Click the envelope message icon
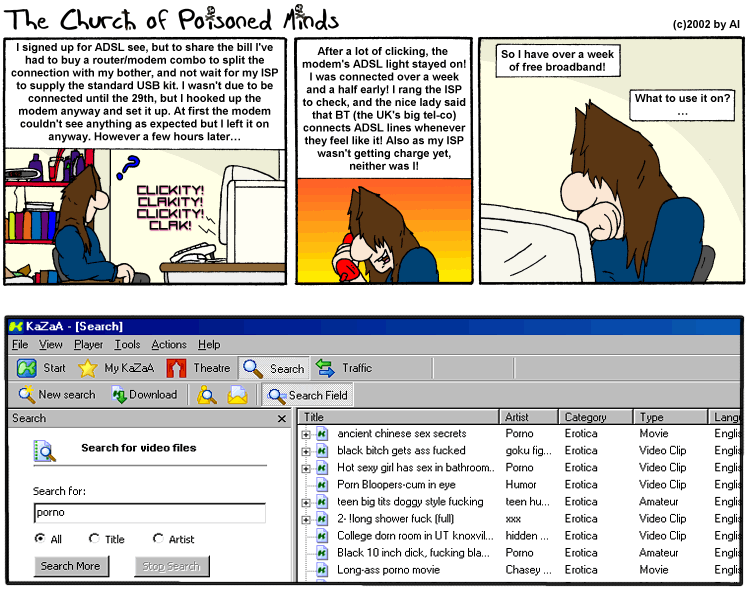 (237, 395)
